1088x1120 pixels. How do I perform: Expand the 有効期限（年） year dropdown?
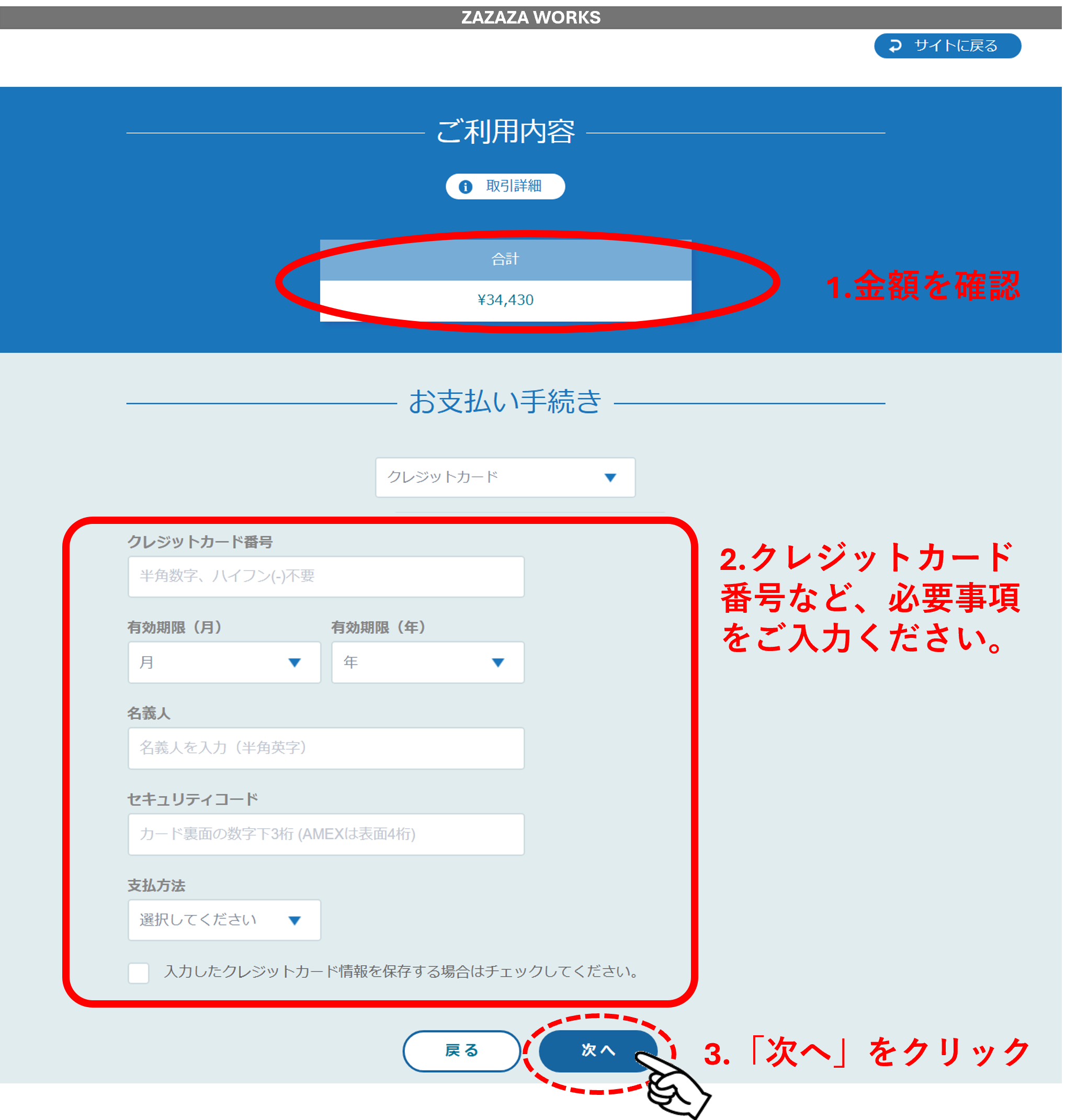[x=428, y=662]
